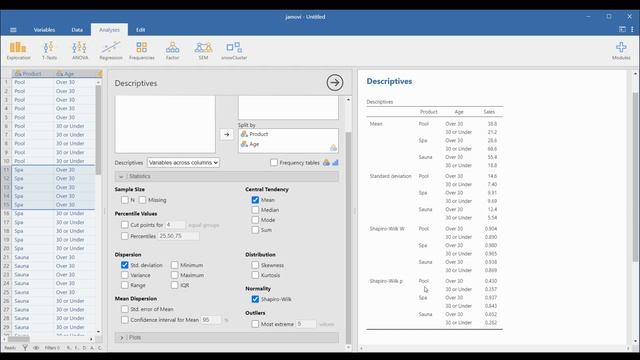Click Most extreme count field
Image resolution: width=640 pixels, height=360 pixels.
click(x=306, y=324)
